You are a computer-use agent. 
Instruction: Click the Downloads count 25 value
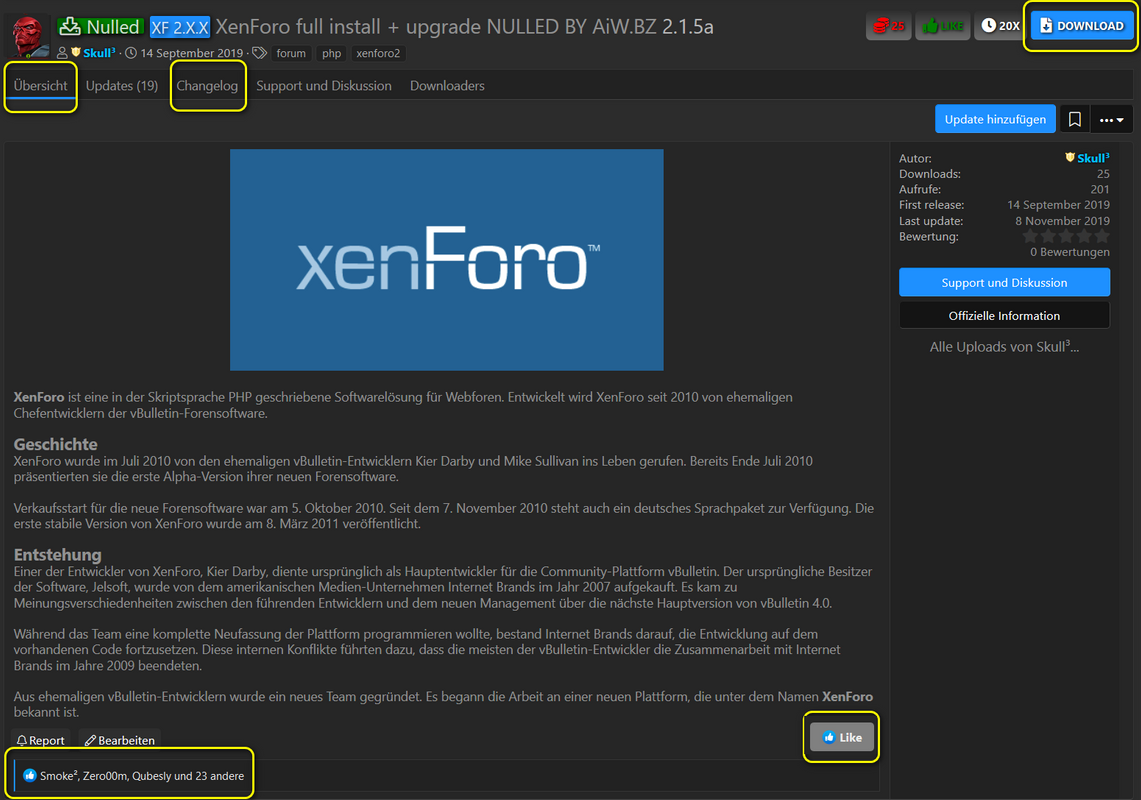[1103, 174]
